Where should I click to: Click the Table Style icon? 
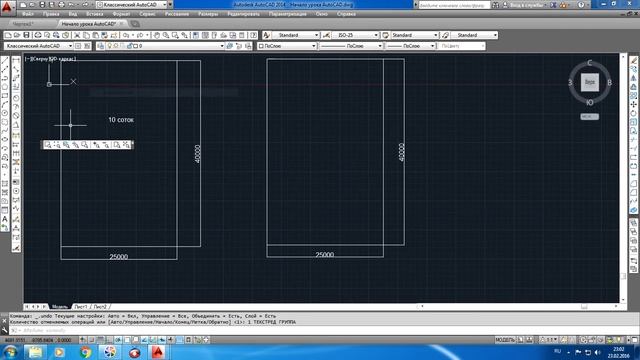[385, 36]
